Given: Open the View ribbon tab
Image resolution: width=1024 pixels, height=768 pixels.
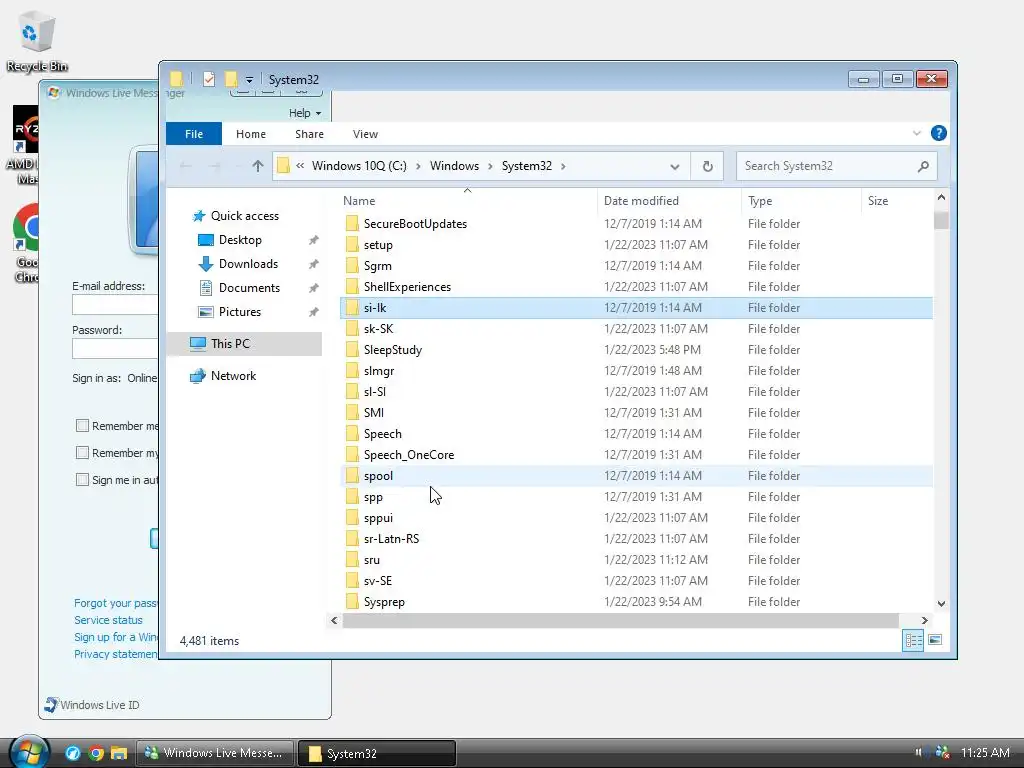Looking at the screenshot, I should pos(365,134).
